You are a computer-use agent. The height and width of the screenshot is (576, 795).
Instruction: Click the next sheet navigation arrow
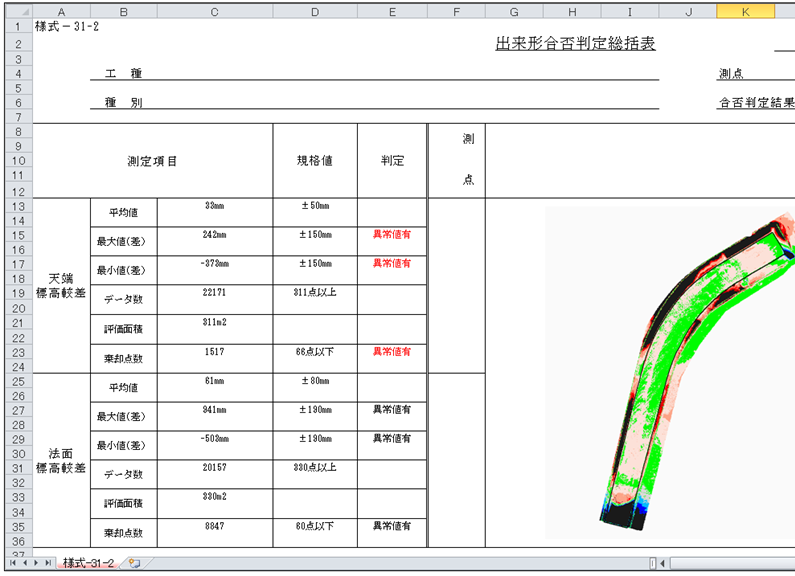click(x=36, y=563)
